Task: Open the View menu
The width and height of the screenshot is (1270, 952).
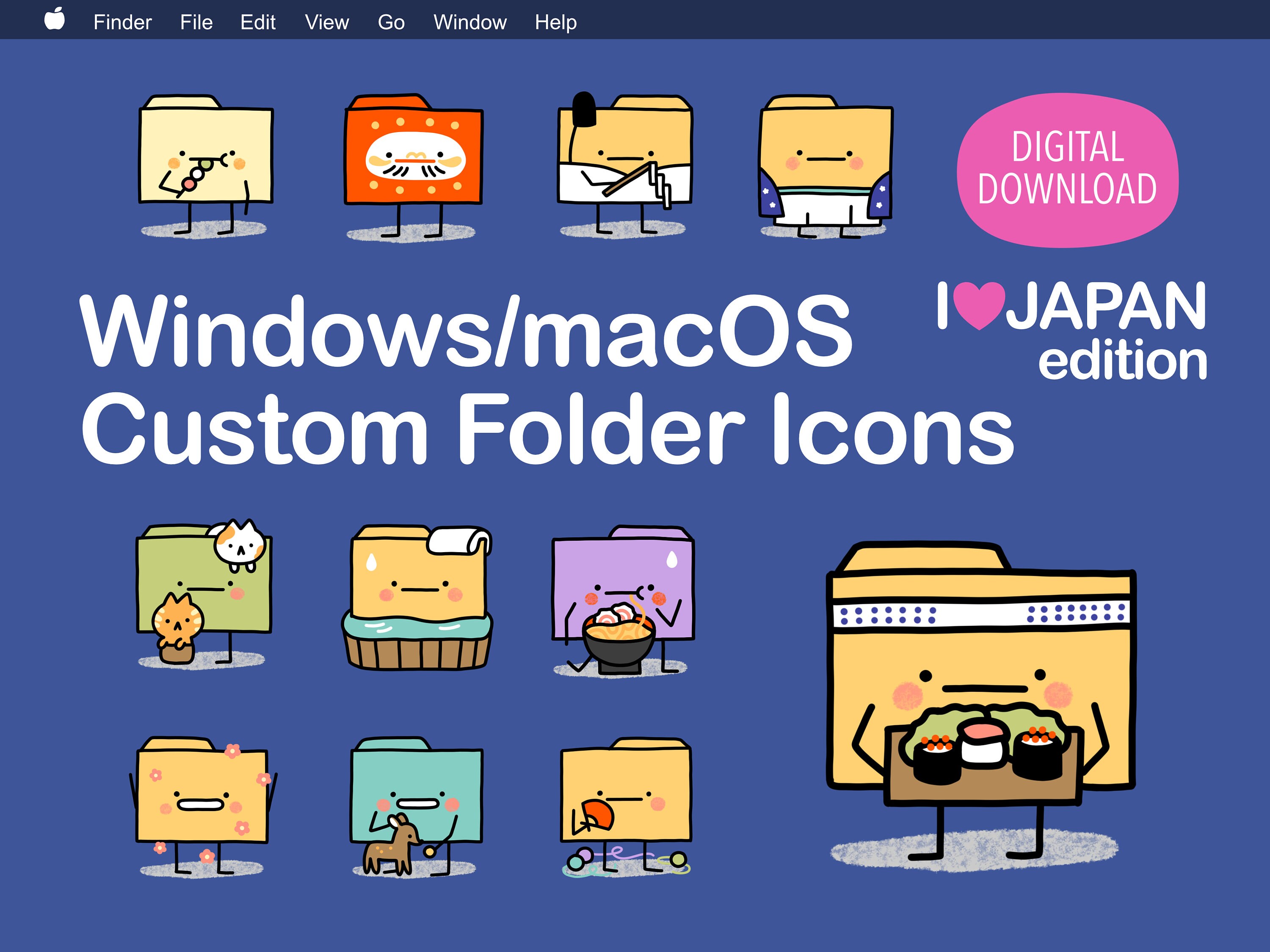Action: [327, 22]
